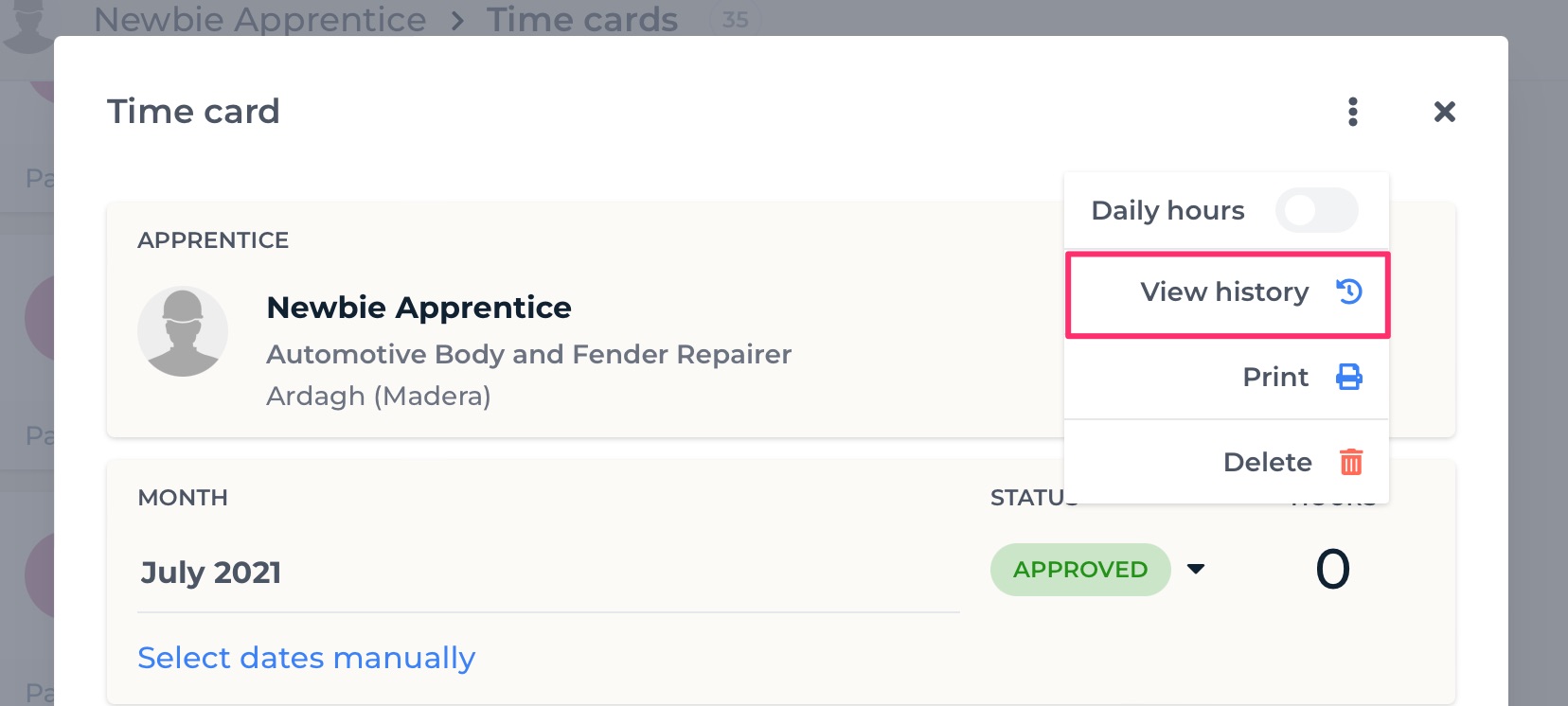Viewport: 1568px width, 706px height.
Task: Click the July 2021 month field
Action: coord(548,573)
